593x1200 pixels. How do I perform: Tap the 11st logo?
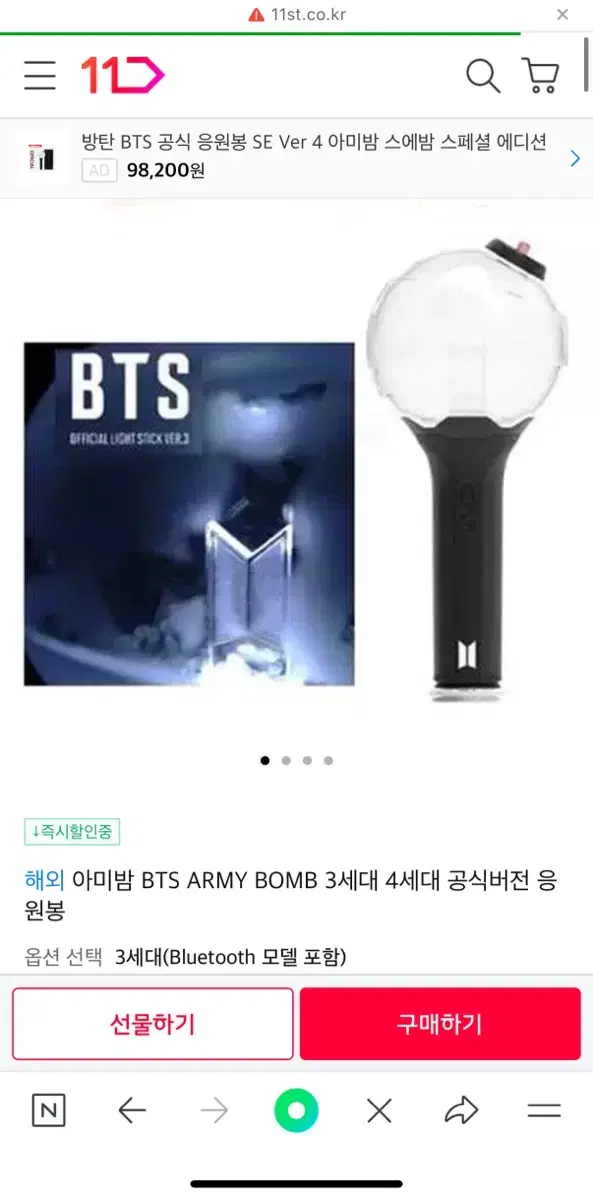(x=122, y=75)
